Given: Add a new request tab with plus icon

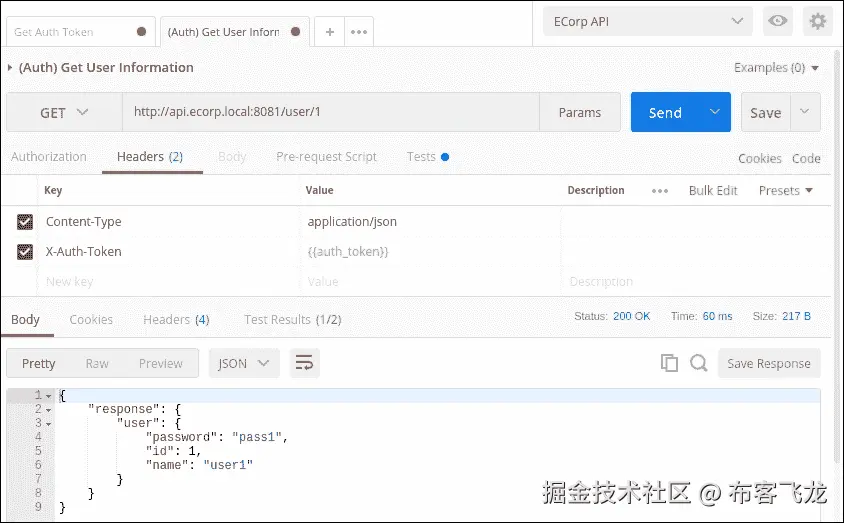Looking at the screenshot, I should 329,32.
